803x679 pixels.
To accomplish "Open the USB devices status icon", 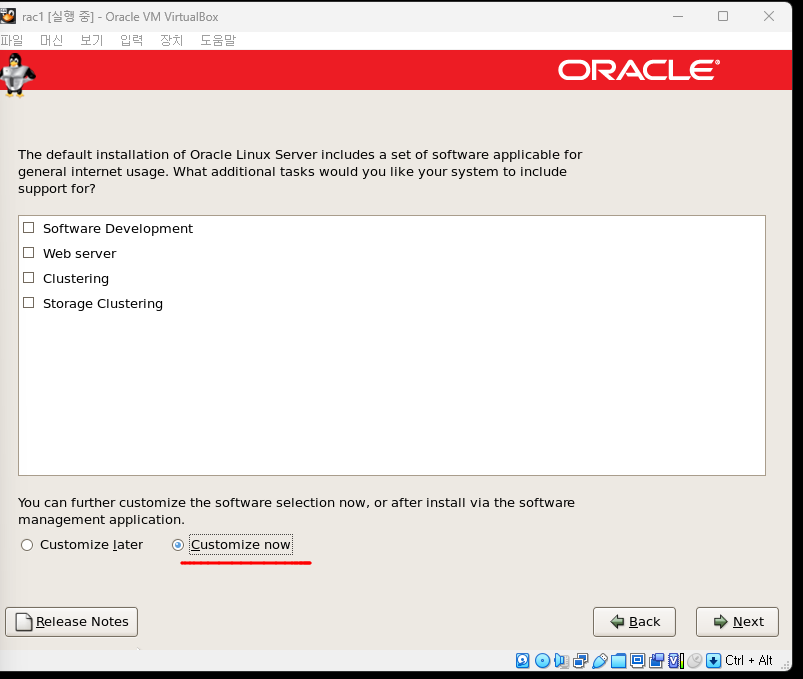I will pos(599,661).
